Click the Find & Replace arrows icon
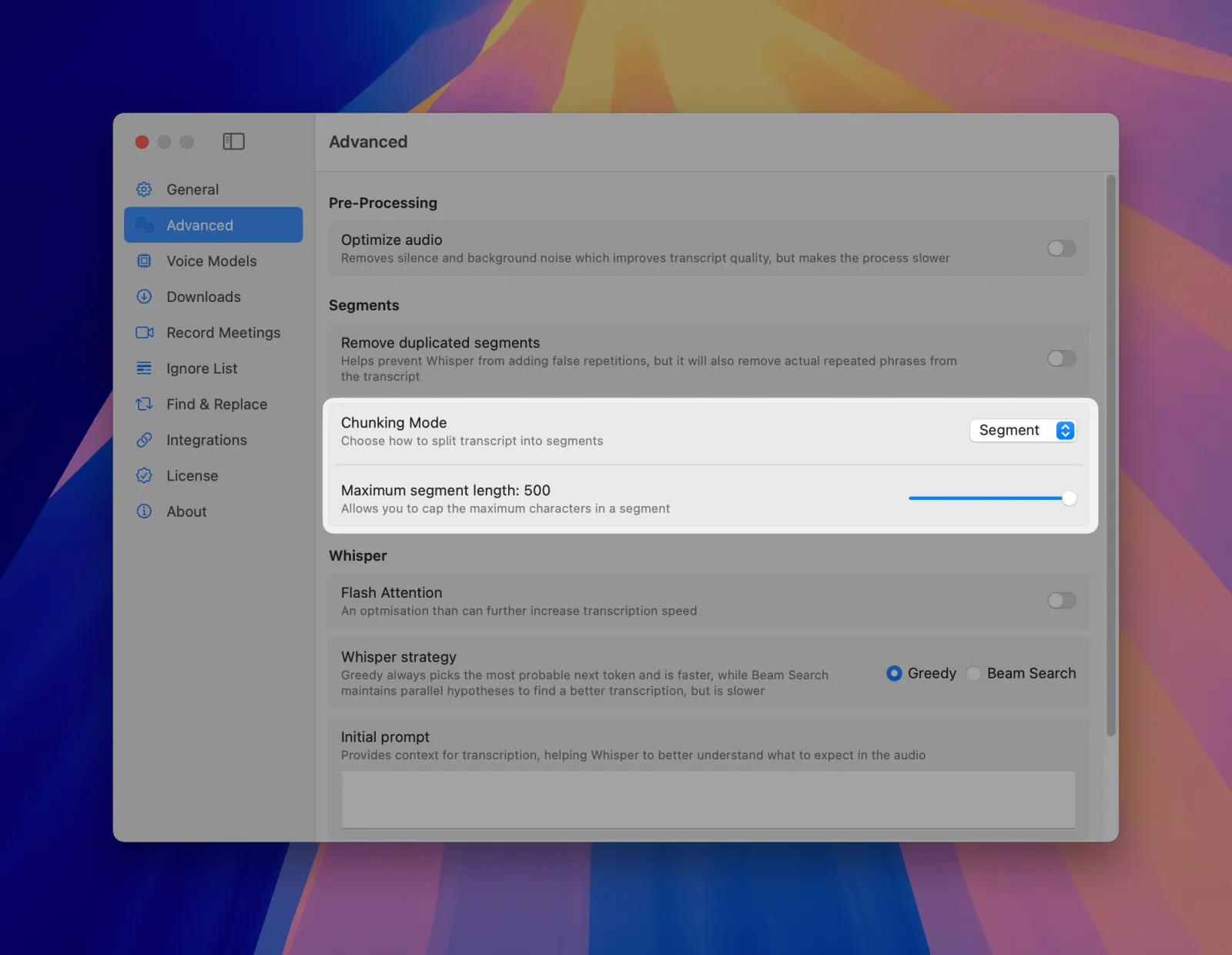The width and height of the screenshot is (1232, 955). point(144,404)
